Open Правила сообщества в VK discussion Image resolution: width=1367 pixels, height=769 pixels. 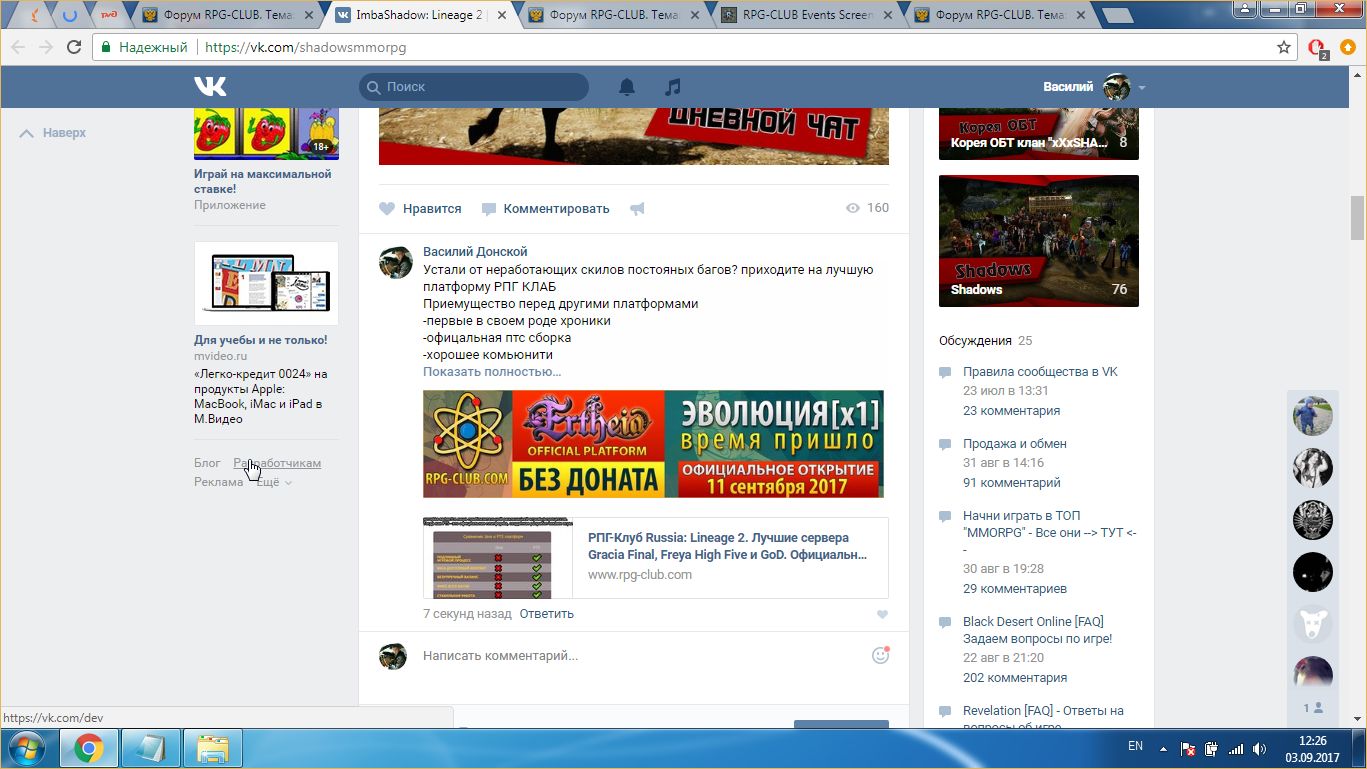click(1040, 371)
